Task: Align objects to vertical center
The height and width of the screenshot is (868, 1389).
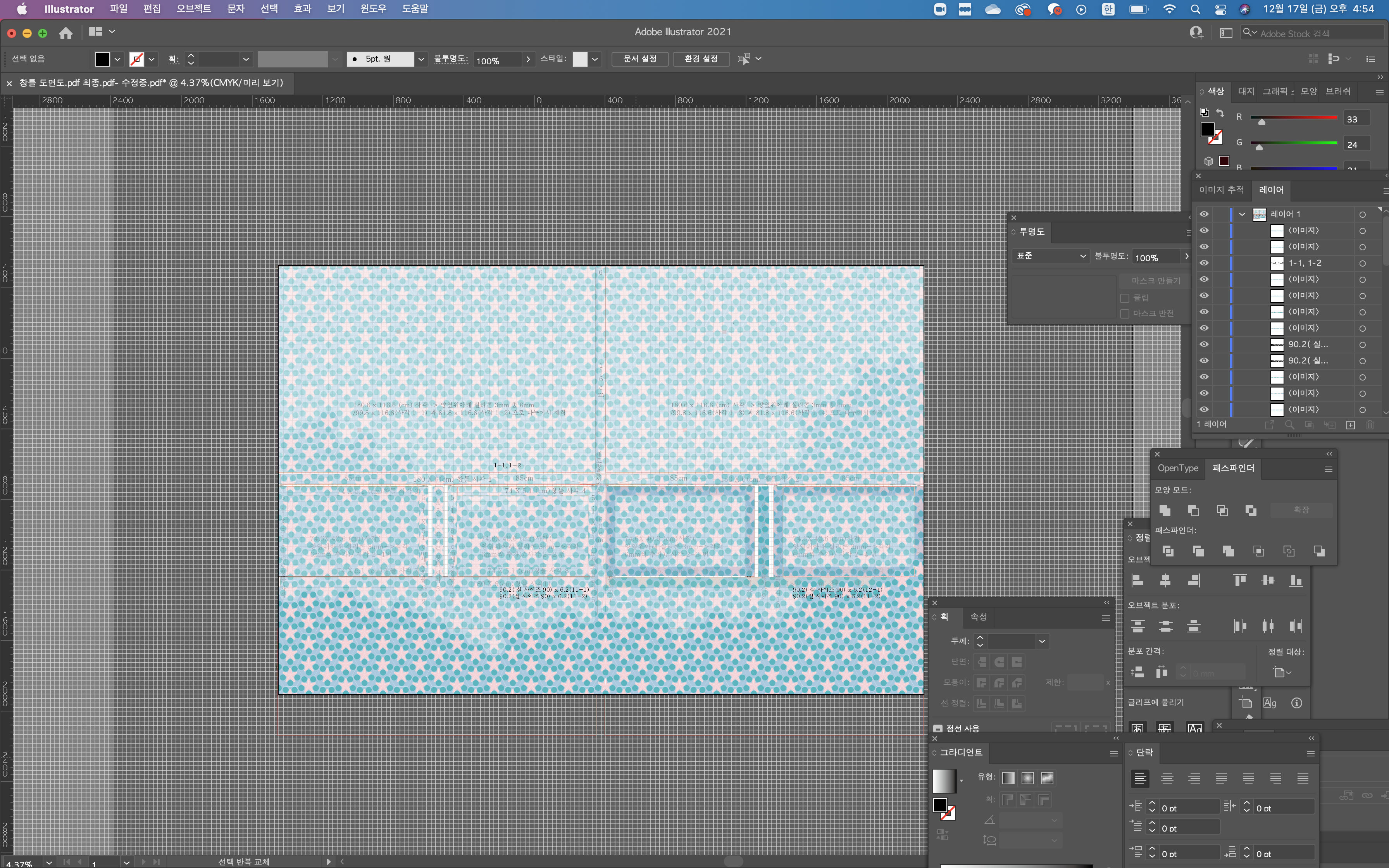Action: pos(1268,580)
